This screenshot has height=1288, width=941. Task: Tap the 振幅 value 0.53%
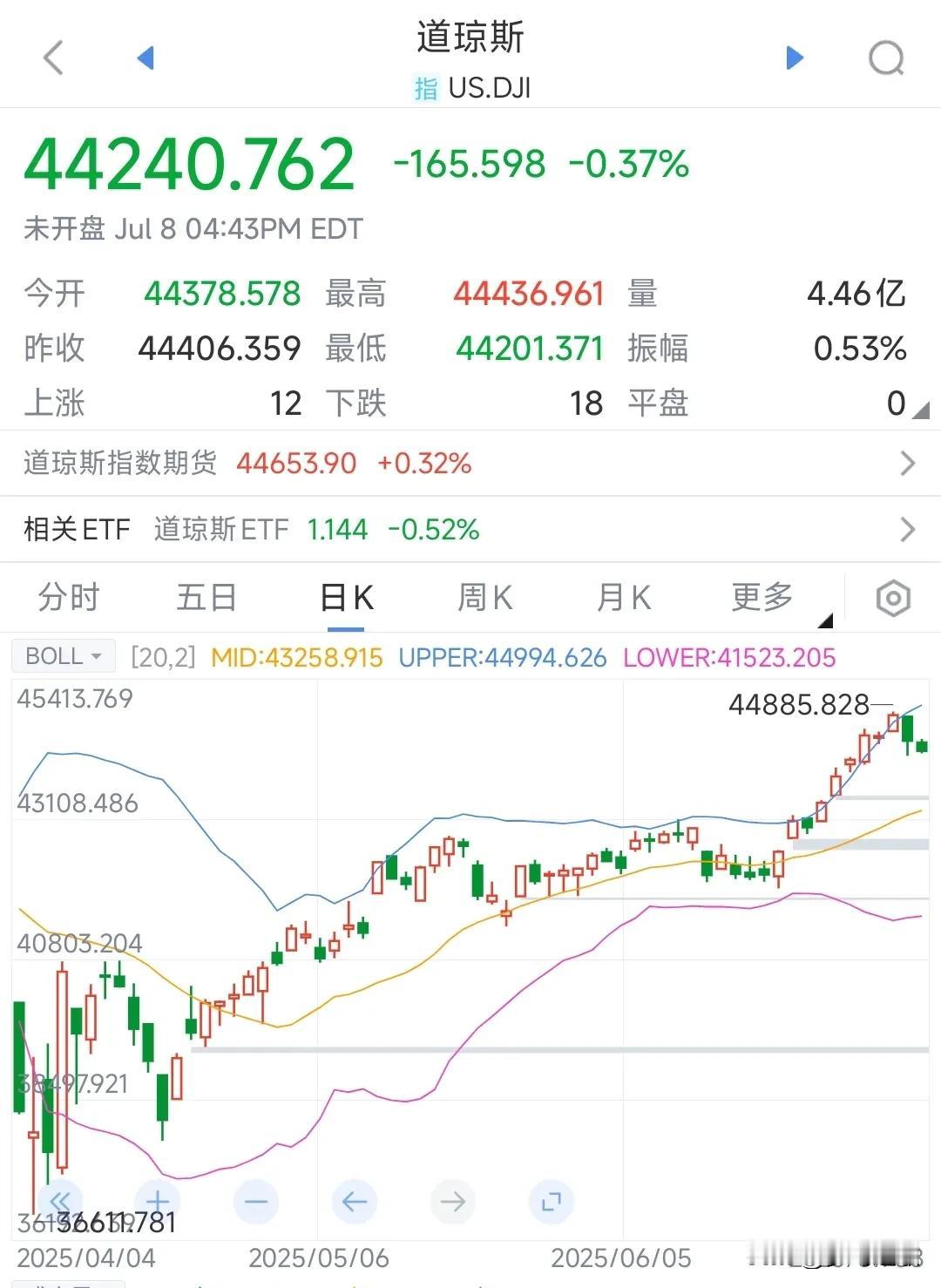860,349
